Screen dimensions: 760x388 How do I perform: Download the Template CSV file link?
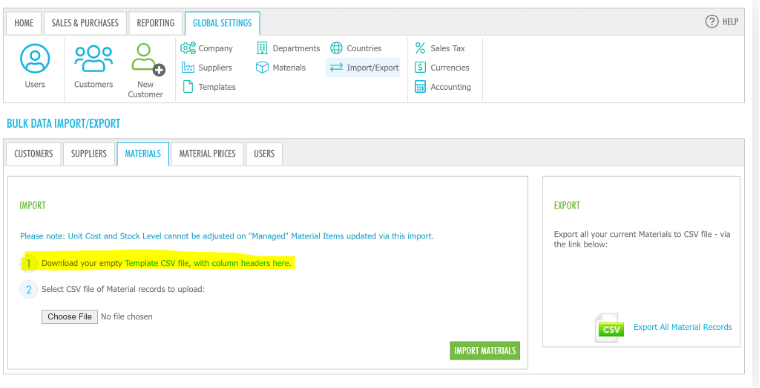coord(208,264)
